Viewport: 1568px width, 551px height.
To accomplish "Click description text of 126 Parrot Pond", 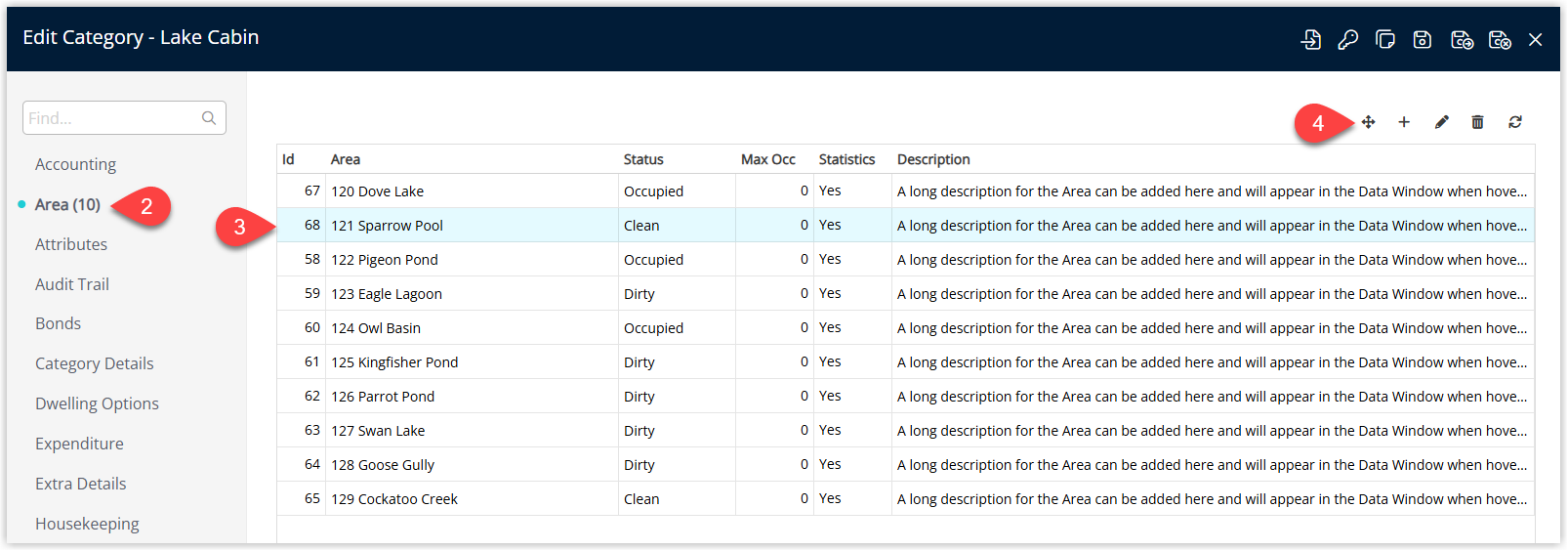I will tap(1212, 396).
